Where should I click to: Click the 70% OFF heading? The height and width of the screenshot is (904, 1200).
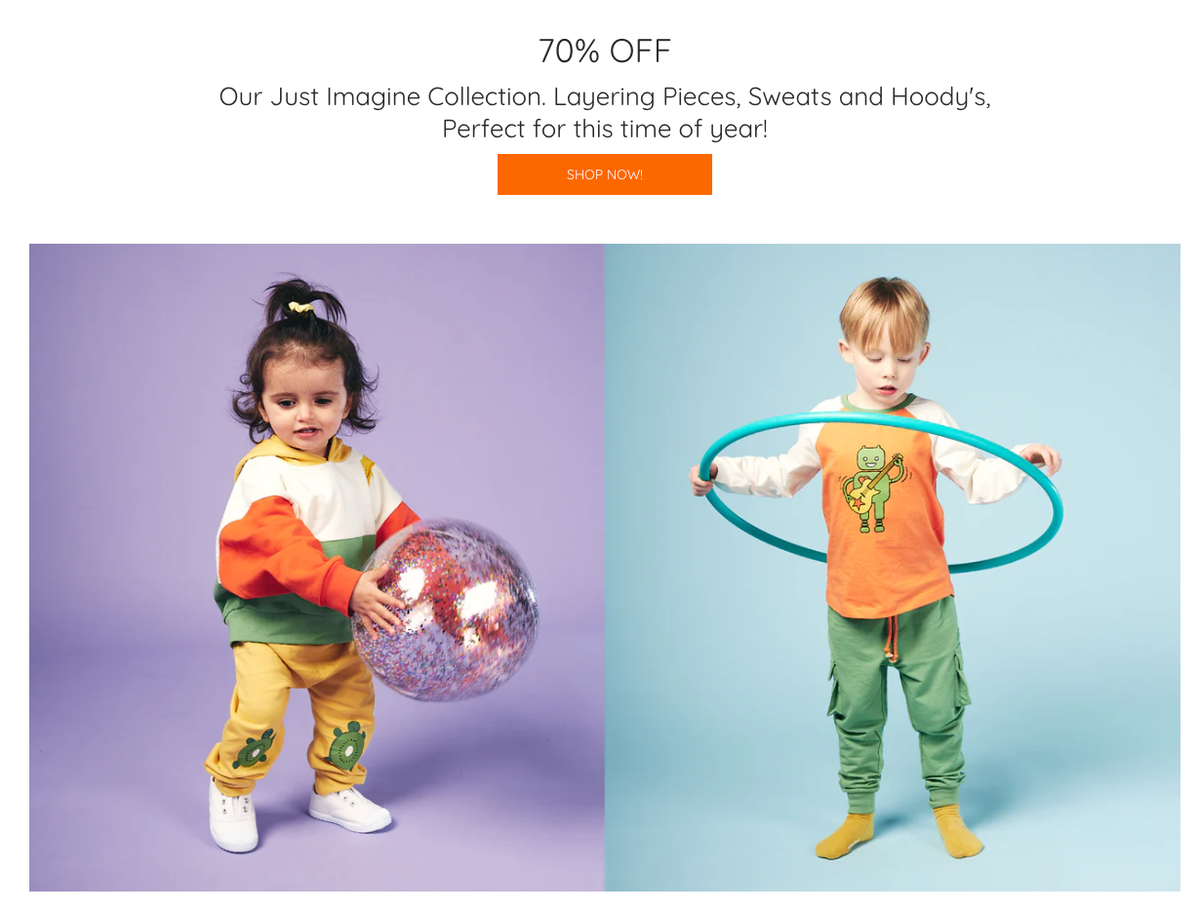click(604, 51)
